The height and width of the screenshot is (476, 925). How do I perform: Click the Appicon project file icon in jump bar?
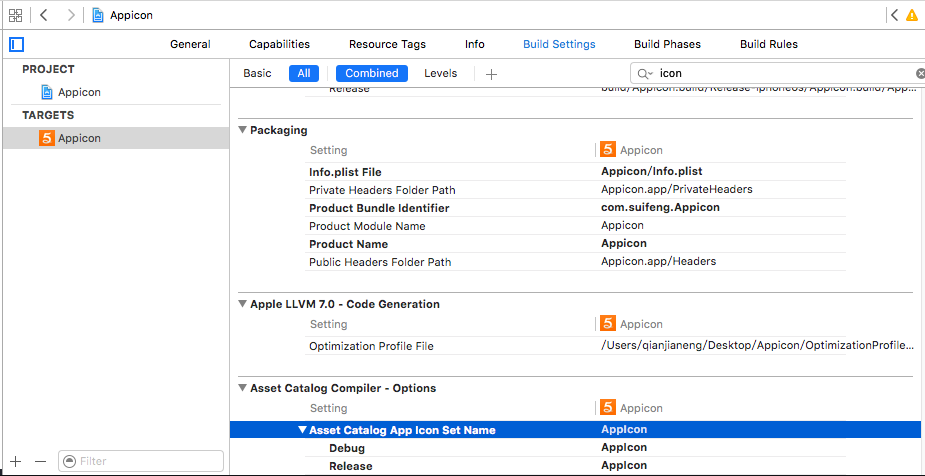[98, 15]
